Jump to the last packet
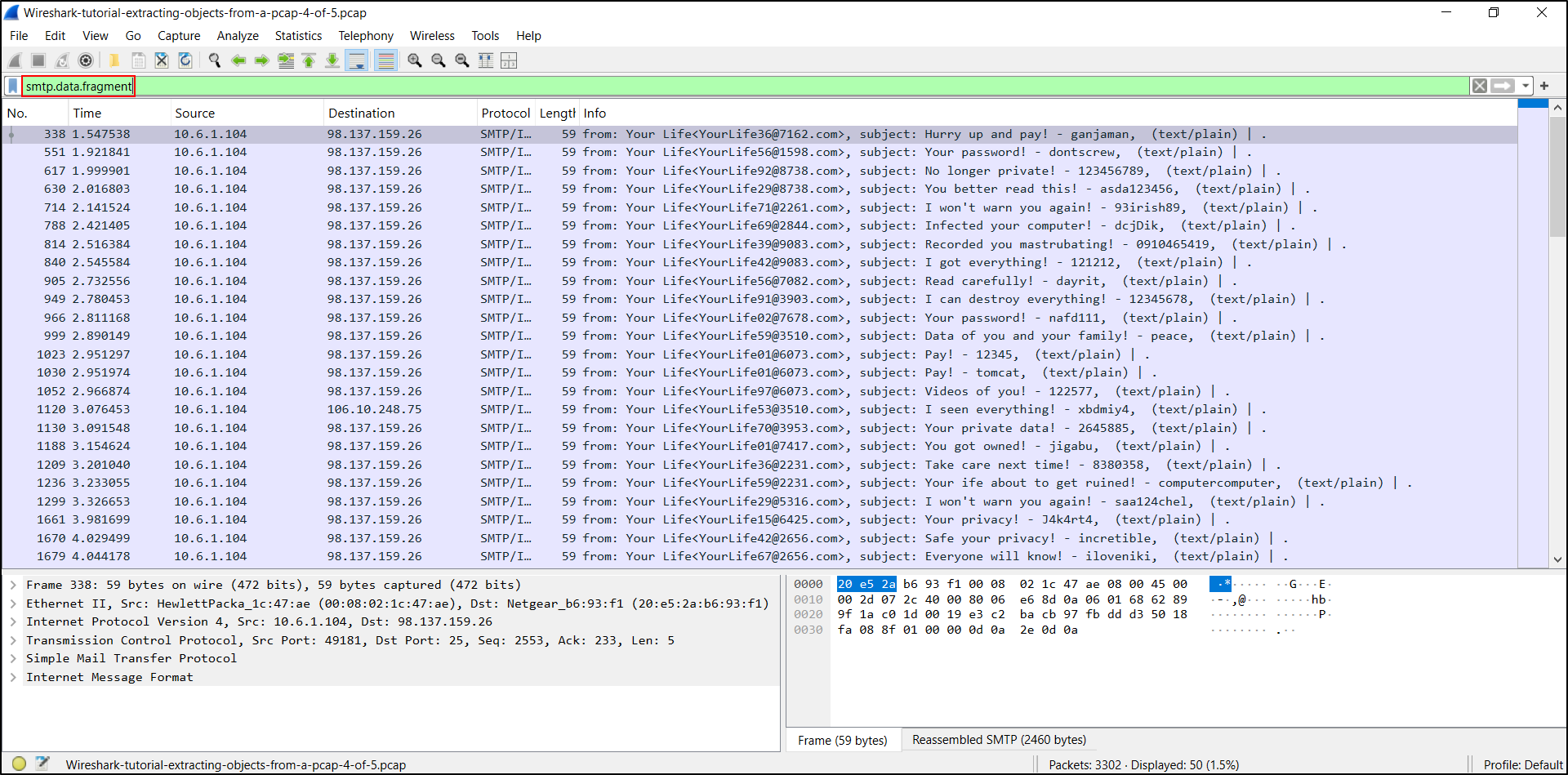This screenshot has height=775, width=1568. pos(332,60)
